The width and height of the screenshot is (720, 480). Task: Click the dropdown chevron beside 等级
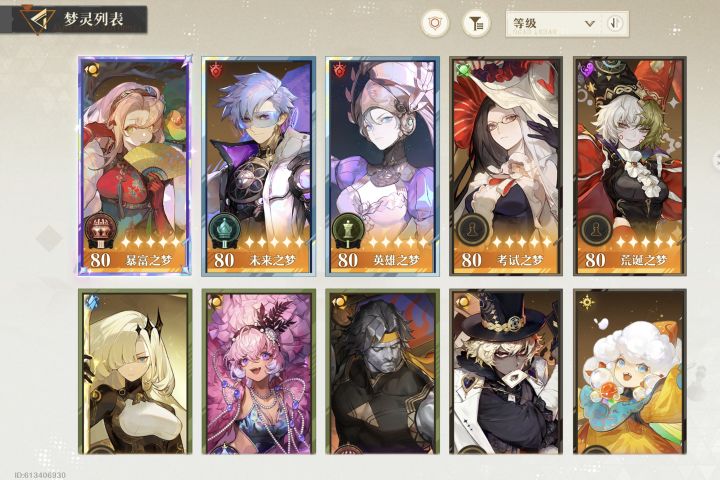coord(590,23)
